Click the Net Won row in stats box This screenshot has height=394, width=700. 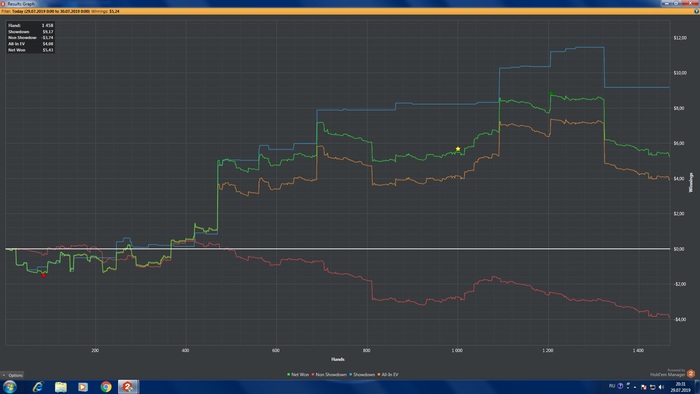click(x=30, y=50)
